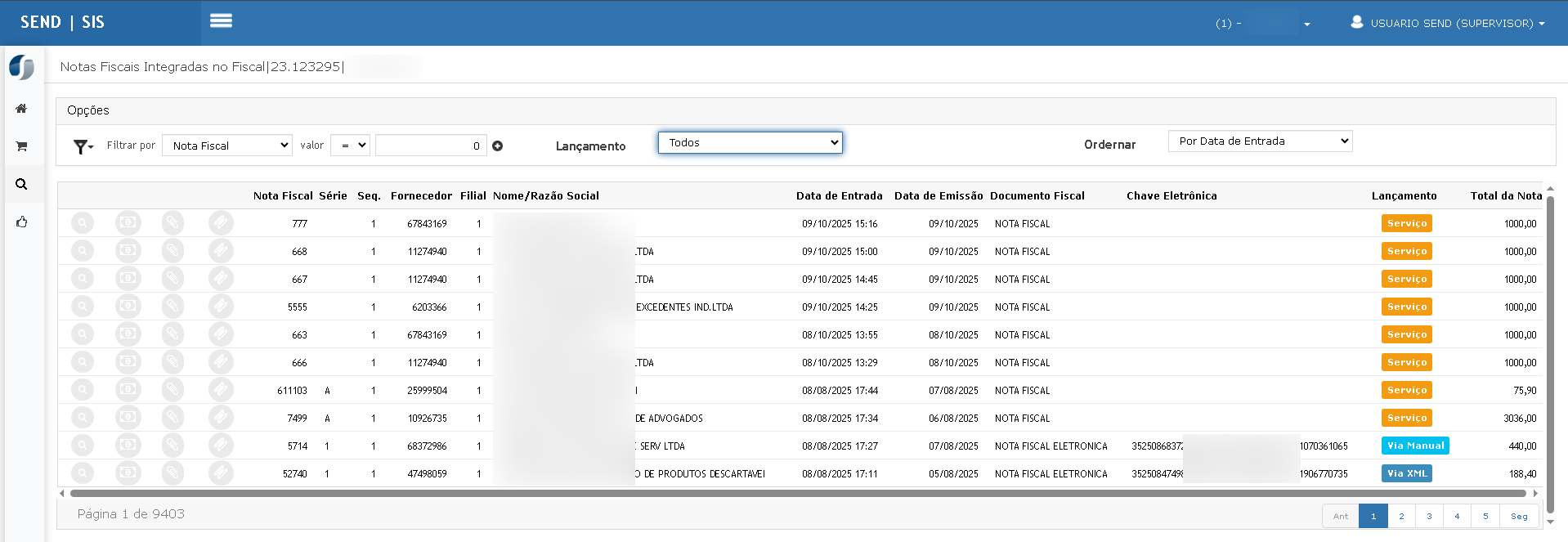Click the horizontal table scrollbar
The height and width of the screenshot is (542, 1568).
pos(797,493)
